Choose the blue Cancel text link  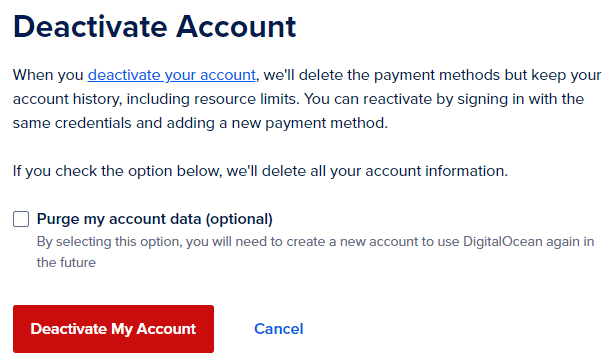point(279,329)
